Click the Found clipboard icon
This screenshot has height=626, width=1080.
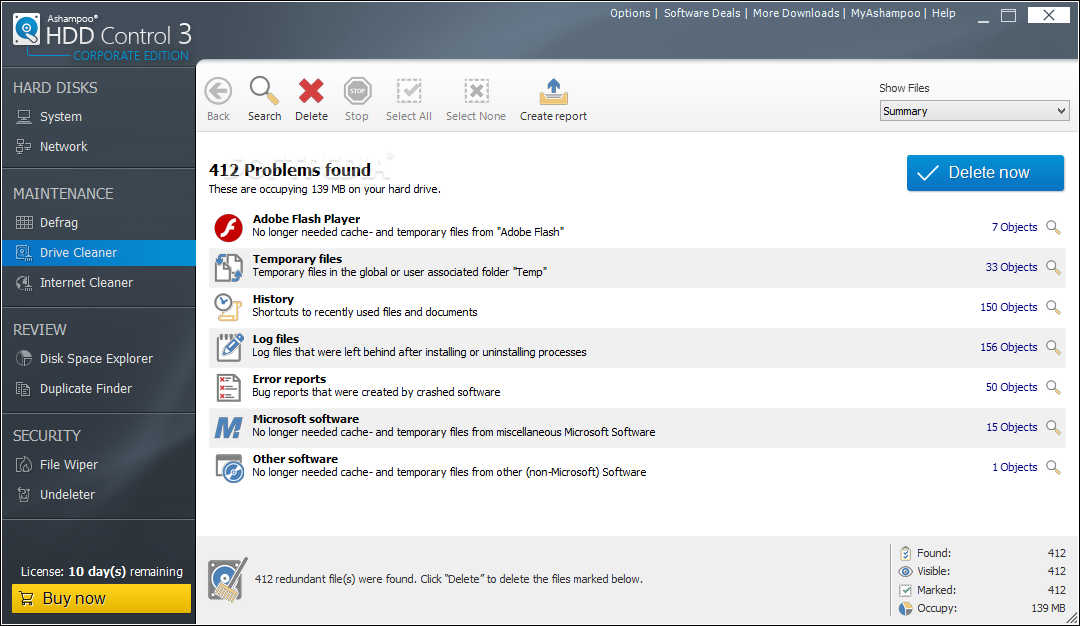point(905,553)
